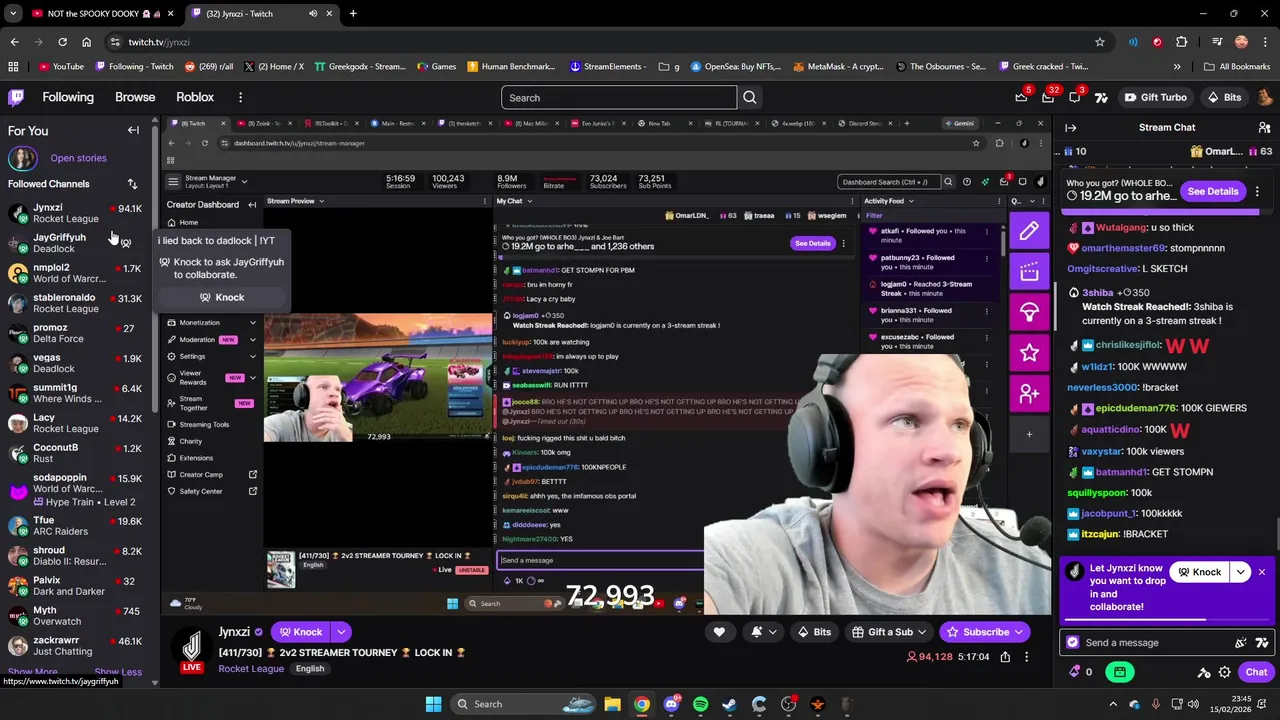Image resolution: width=1280 pixels, height=720 pixels.
Task: Open shroud channel in sidebar
Action: click(x=78, y=556)
